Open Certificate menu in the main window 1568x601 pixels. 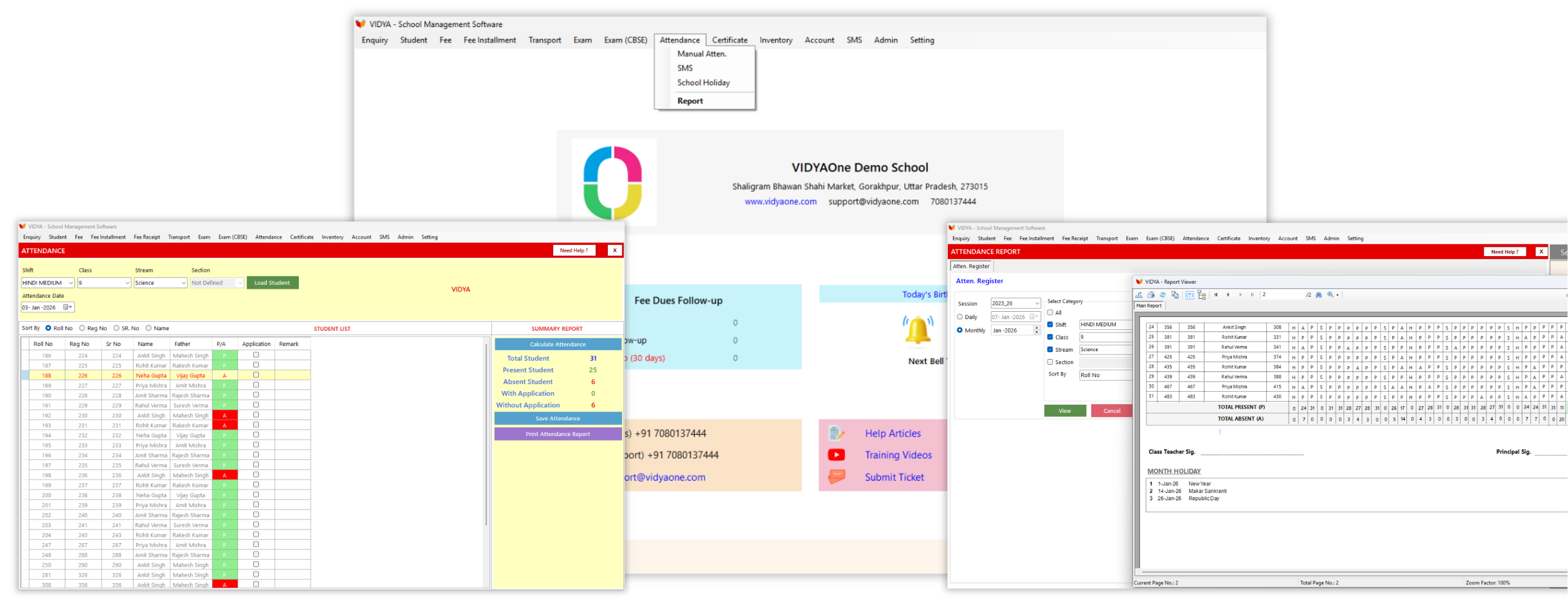coord(730,40)
